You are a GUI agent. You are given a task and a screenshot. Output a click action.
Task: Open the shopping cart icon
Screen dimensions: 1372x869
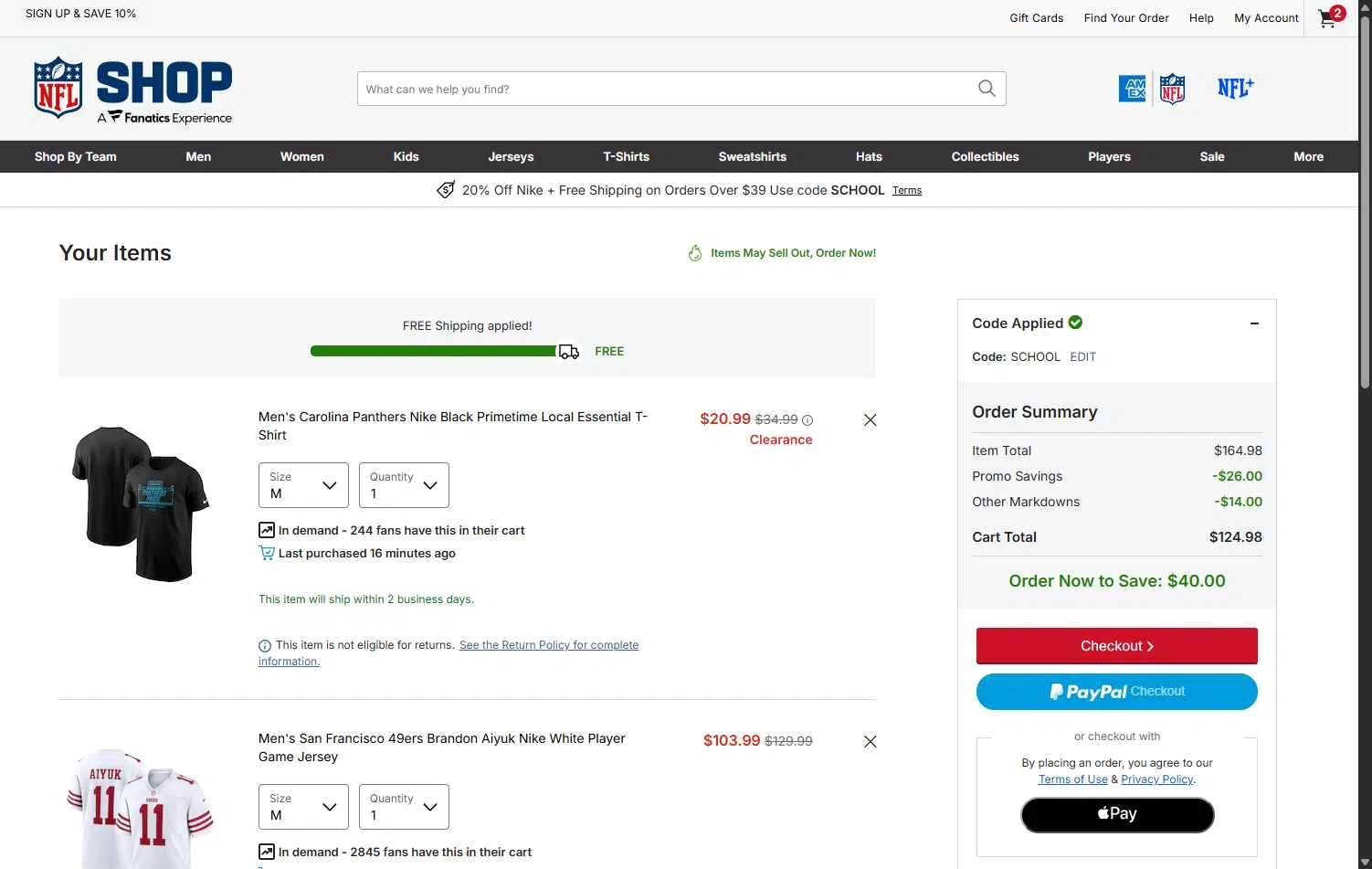[1332, 17]
